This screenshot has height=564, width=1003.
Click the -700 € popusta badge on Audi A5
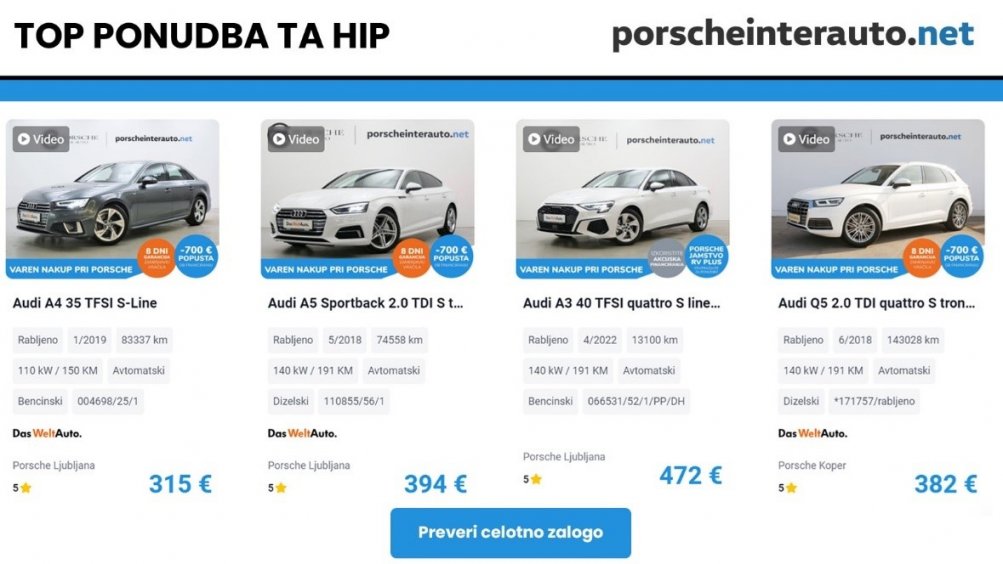pos(452,257)
